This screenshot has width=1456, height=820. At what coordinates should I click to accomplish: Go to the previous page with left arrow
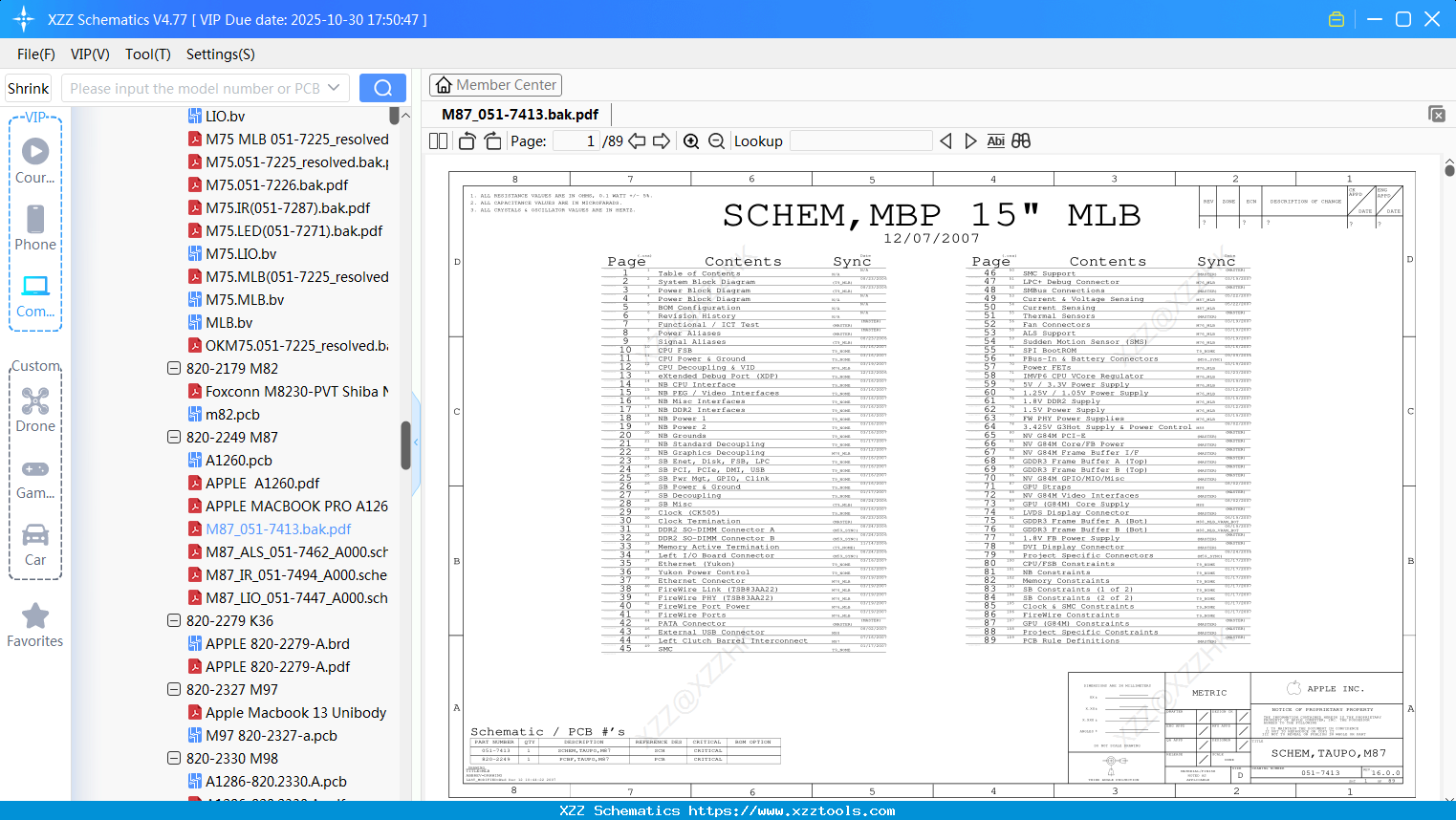pos(637,140)
